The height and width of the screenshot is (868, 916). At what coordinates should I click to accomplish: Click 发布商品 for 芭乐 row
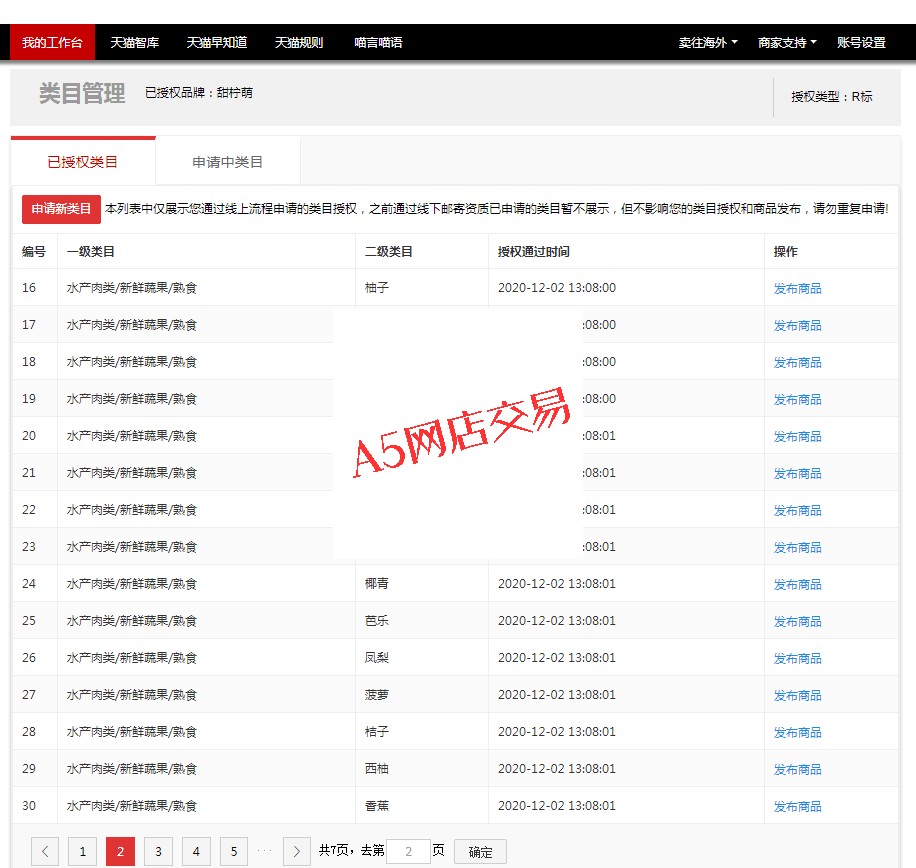pos(797,622)
